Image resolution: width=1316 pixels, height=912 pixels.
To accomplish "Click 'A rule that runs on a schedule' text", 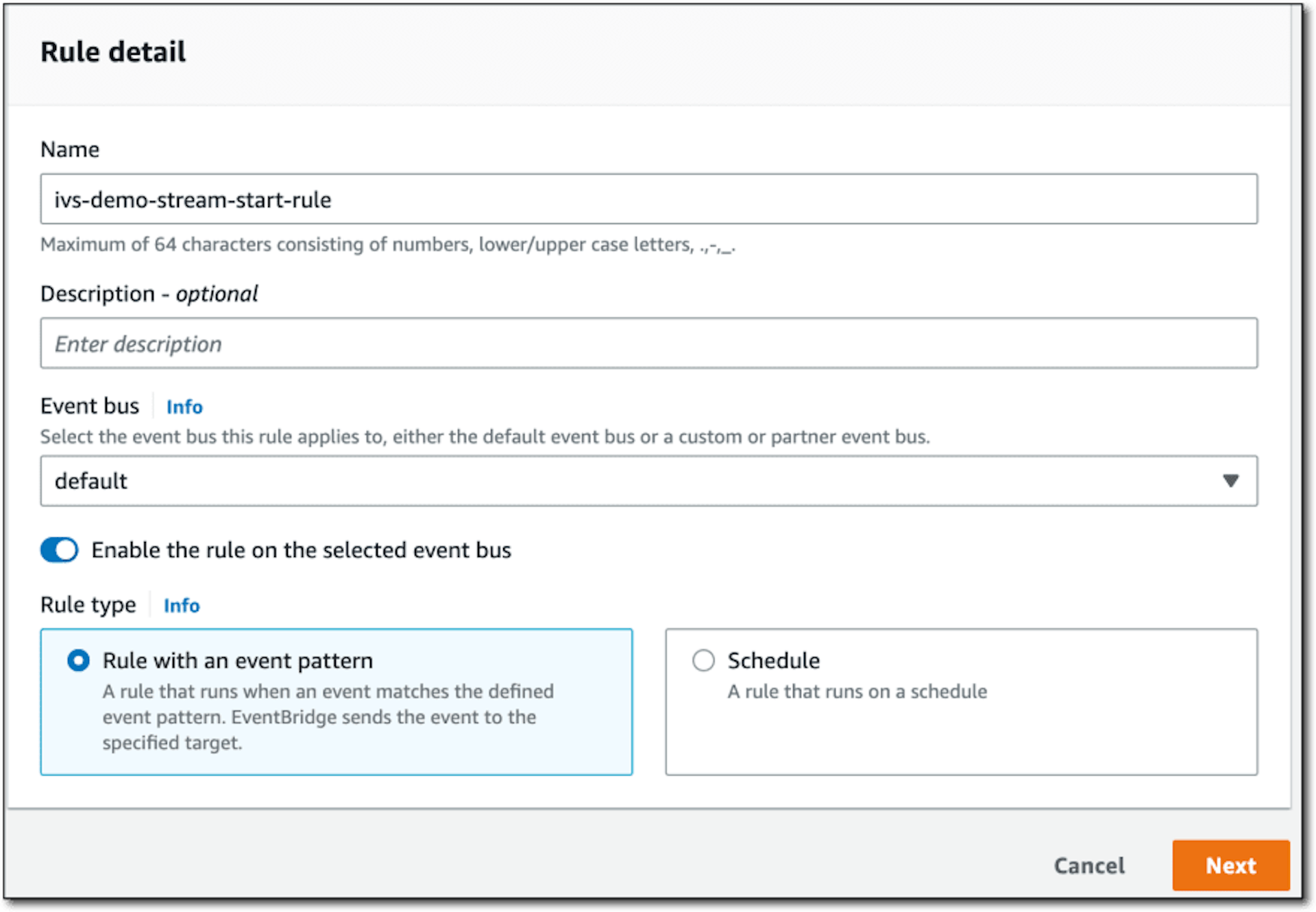I will [857, 691].
